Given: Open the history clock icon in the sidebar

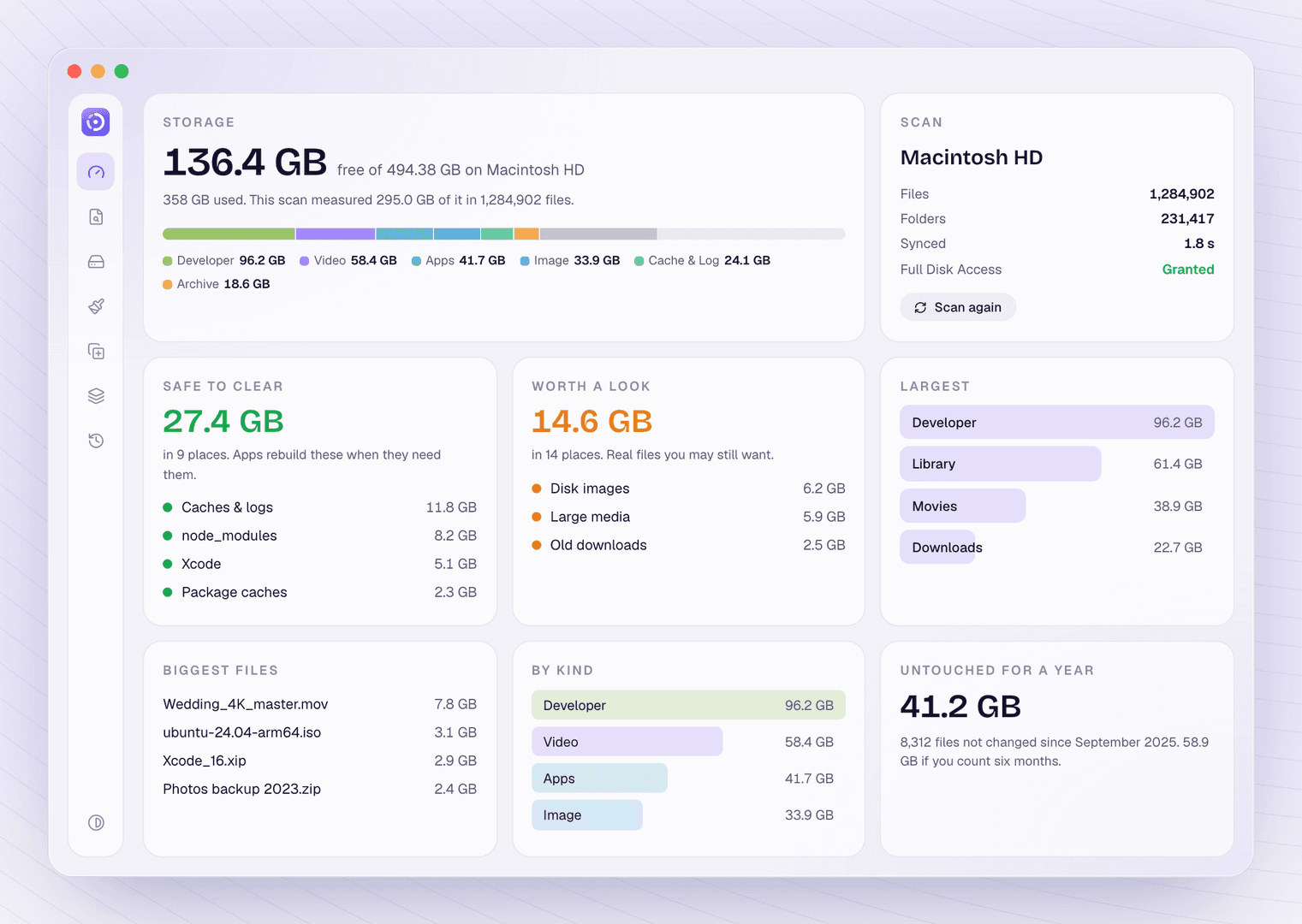Looking at the screenshot, I should coord(96,441).
